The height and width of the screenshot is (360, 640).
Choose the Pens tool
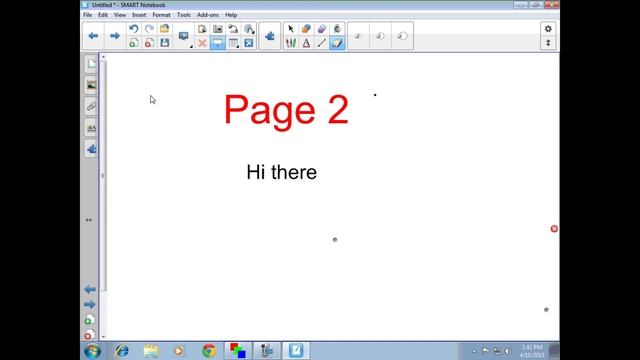pos(291,43)
